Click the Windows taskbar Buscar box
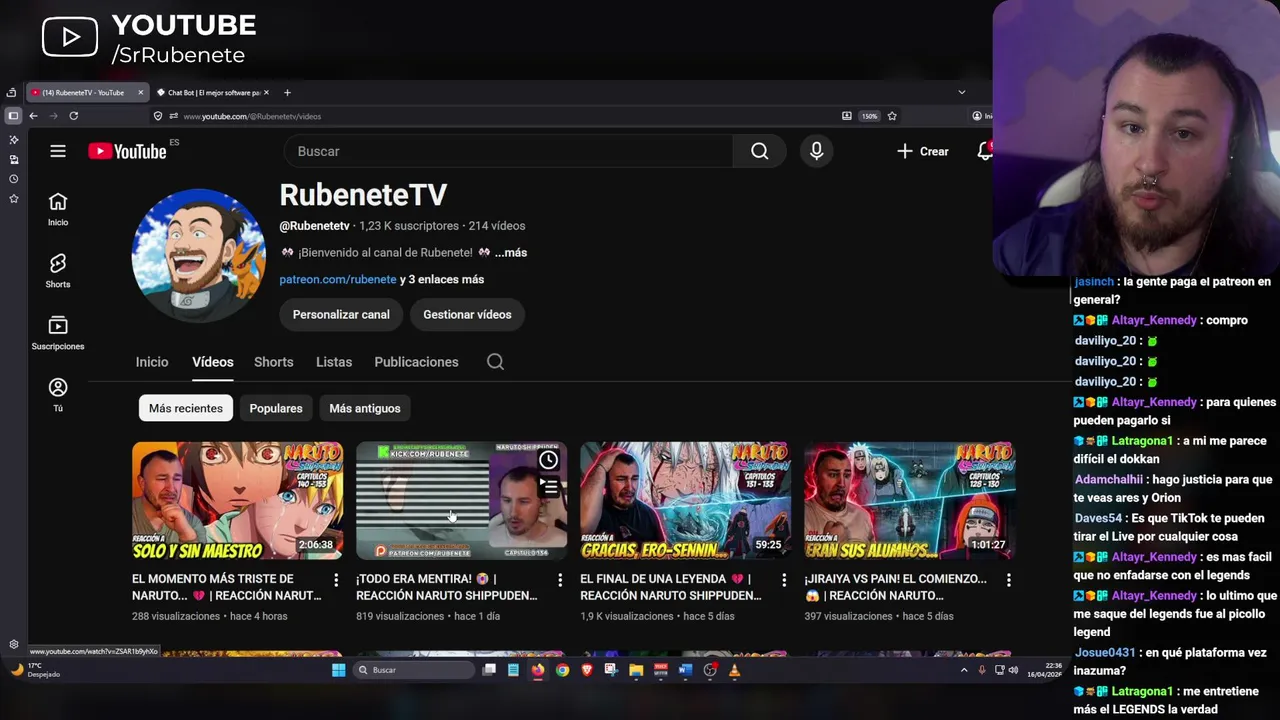This screenshot has width=1280, height=720. 413,670
